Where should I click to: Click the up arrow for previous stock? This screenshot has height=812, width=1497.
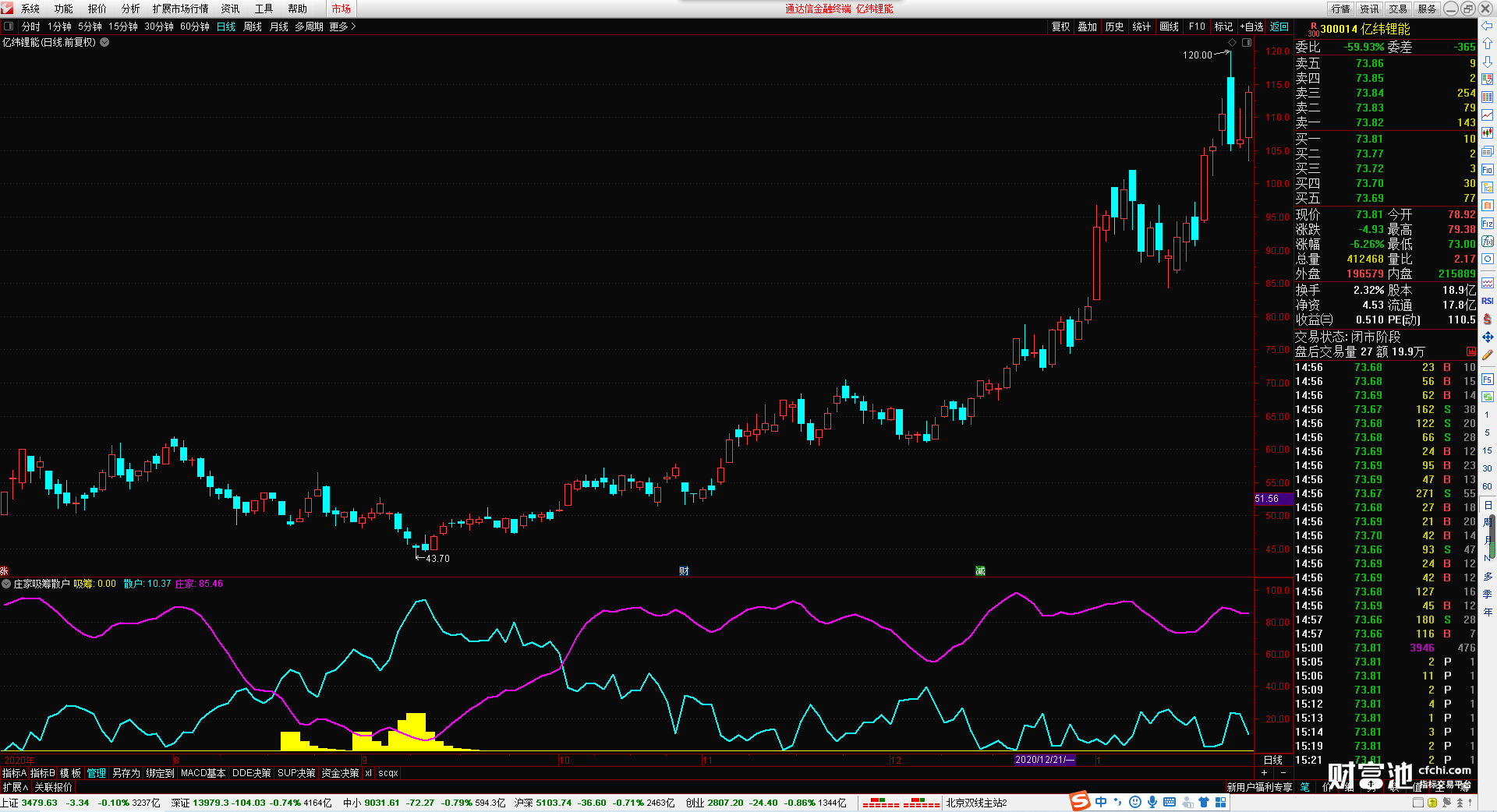[x=1488, y=44]
